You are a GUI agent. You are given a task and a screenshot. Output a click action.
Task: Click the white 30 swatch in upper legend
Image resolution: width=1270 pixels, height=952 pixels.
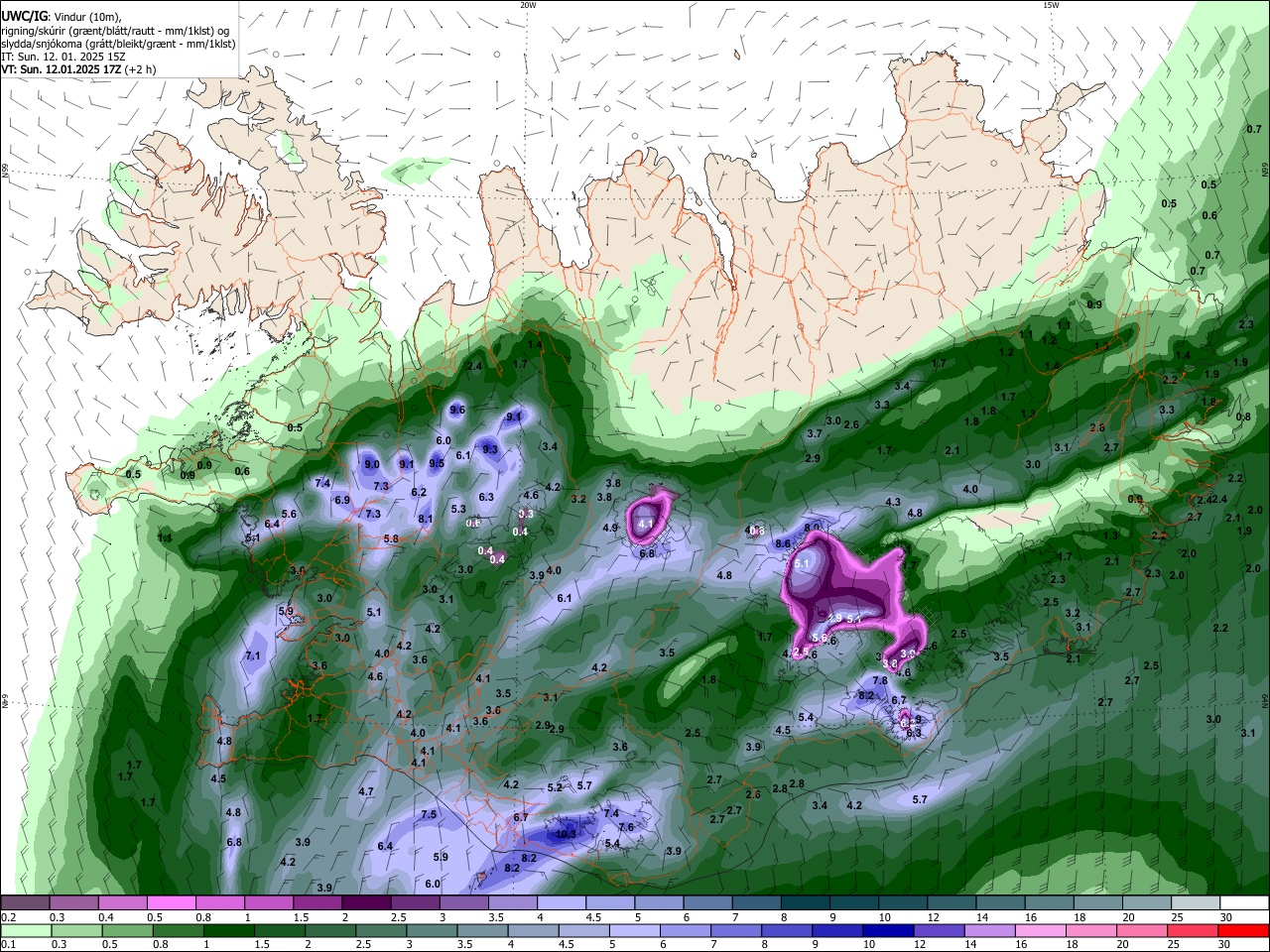pyautogui.click(x=1244, y=903)
